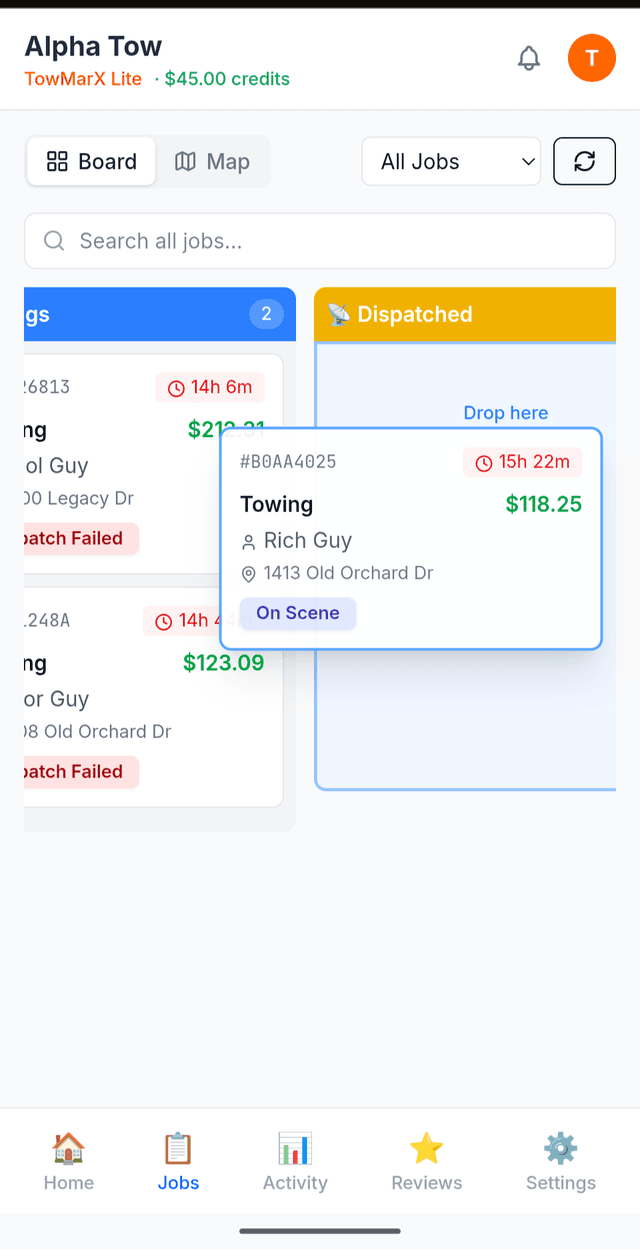Select the Board view tab
640x1249 pixels.
pos(90,161)
